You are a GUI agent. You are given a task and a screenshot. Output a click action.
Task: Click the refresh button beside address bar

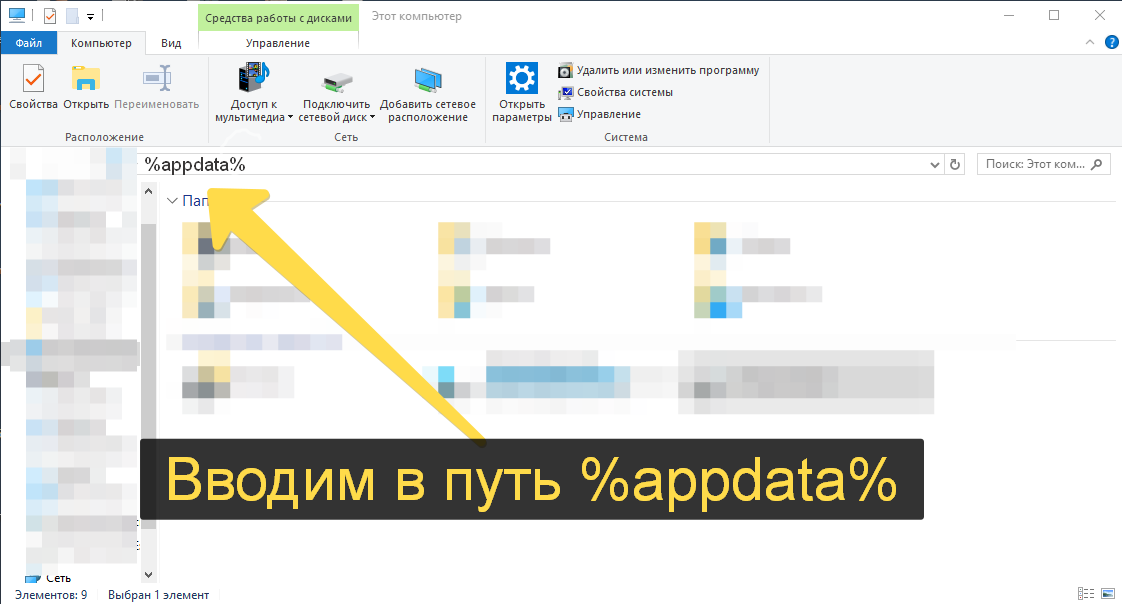click(x=955, y=165)
